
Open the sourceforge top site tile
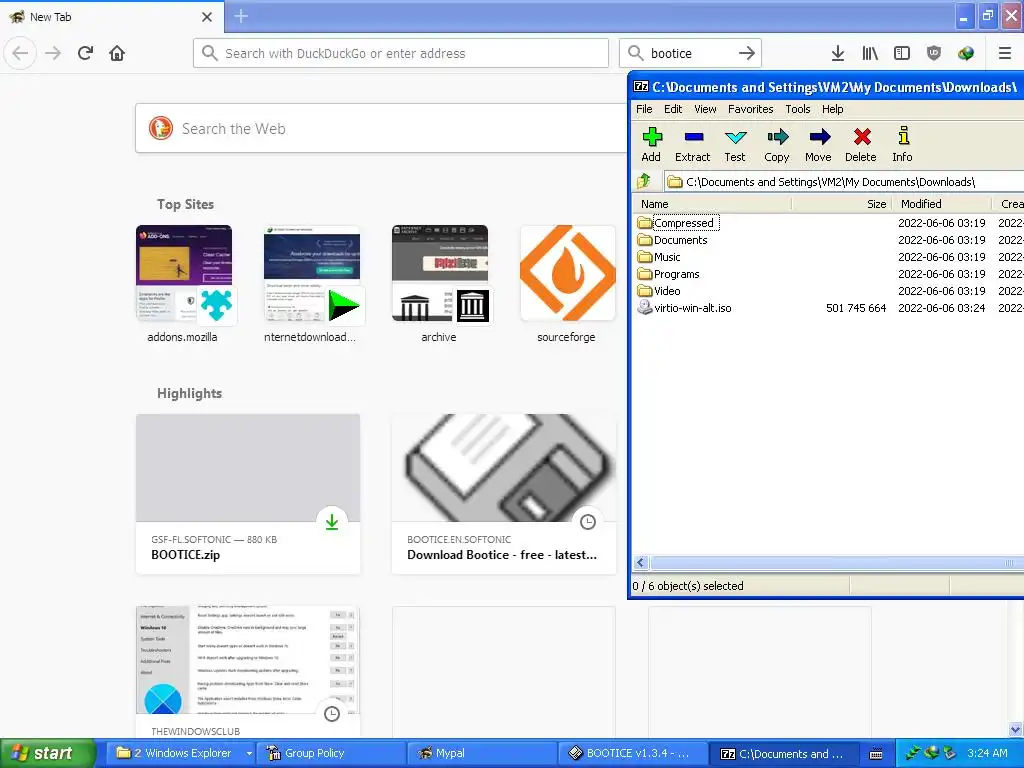point(567,285)
